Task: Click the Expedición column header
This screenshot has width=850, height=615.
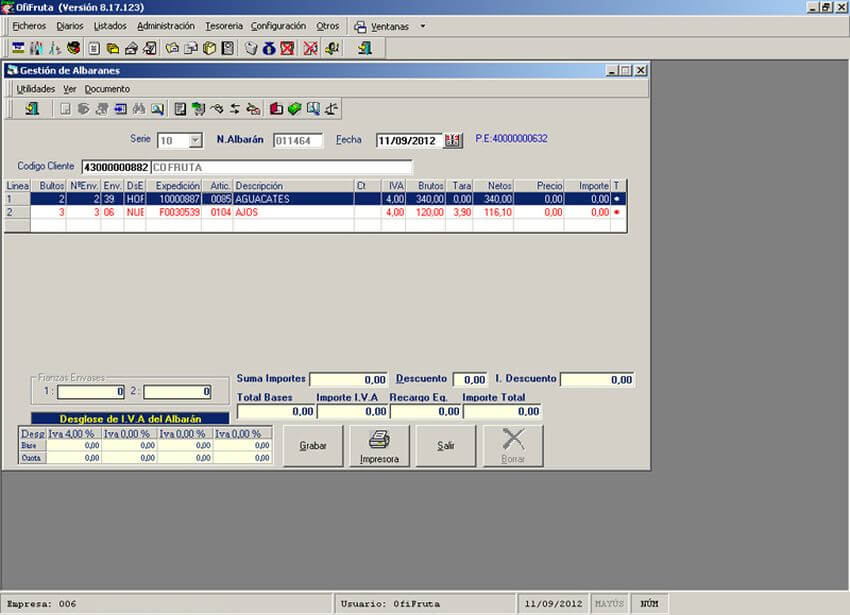Action: coord(173,185)
